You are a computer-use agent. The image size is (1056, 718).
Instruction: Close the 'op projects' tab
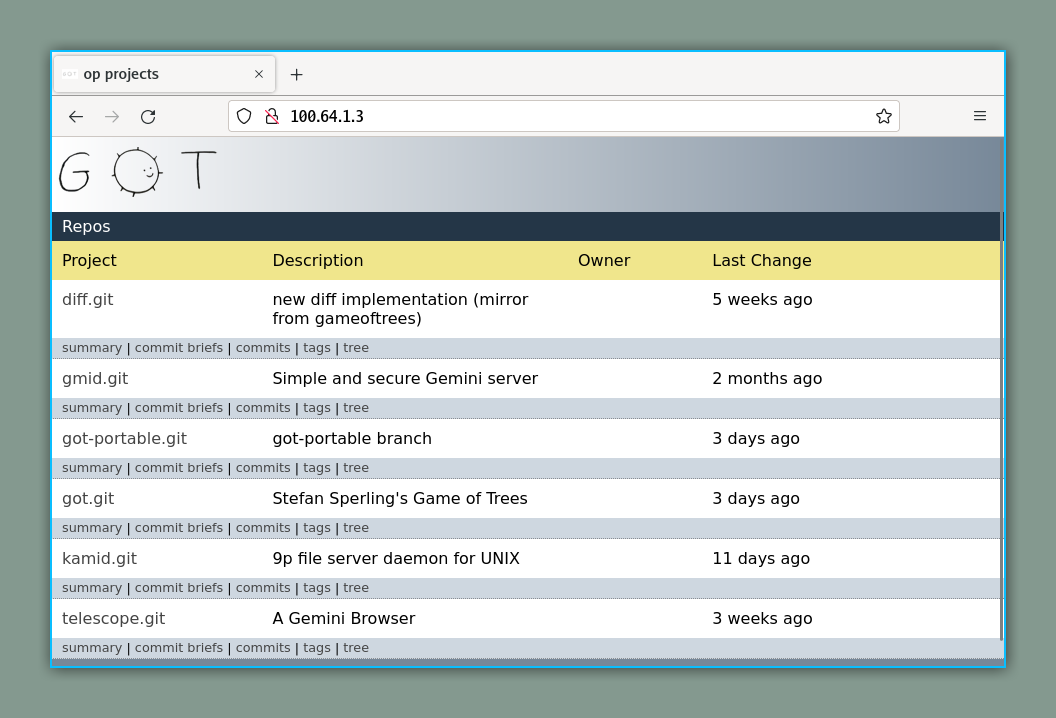point(259,75)
